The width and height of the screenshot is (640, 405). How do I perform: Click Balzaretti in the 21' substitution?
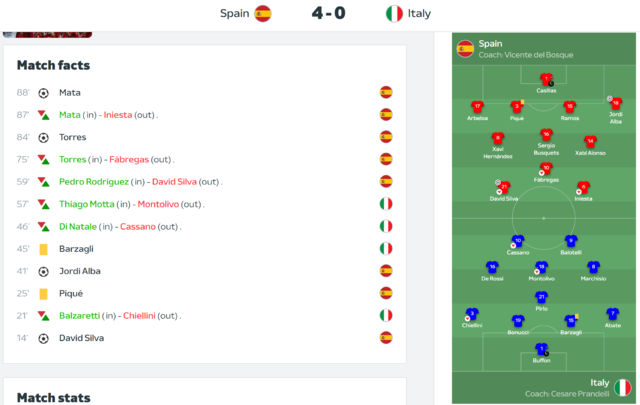pos(80,316)
